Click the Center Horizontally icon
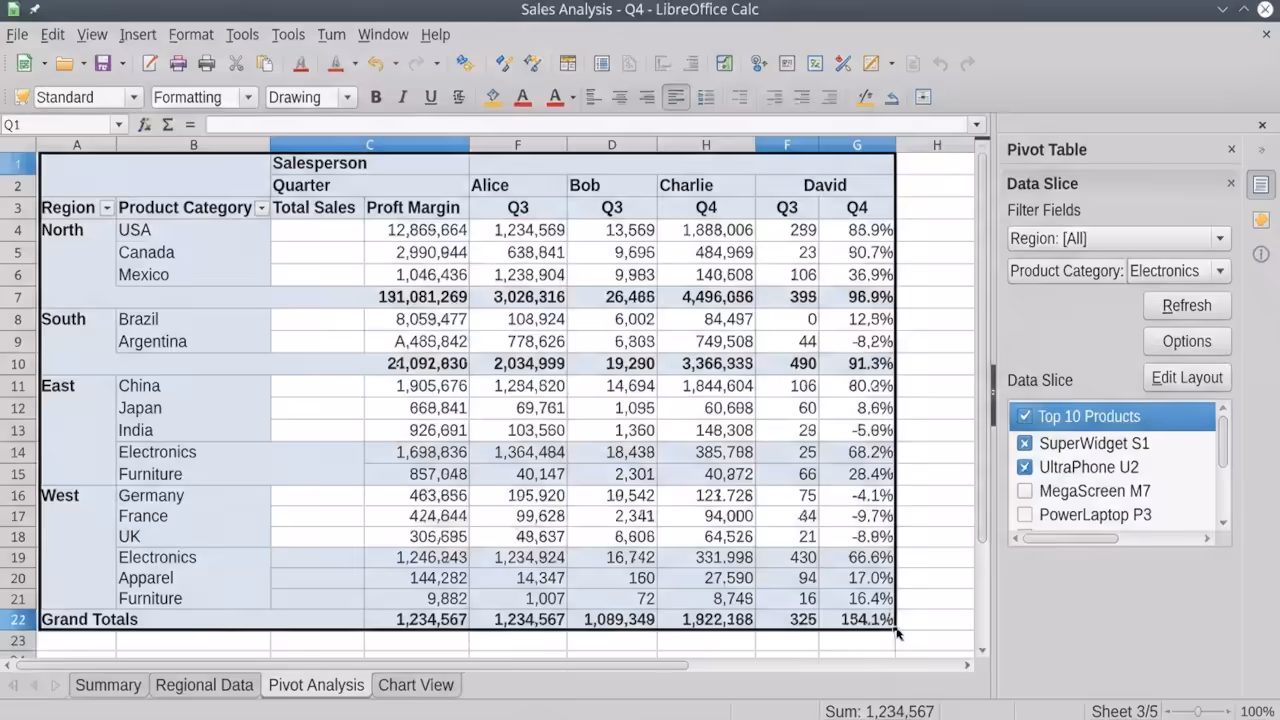 tap(620, 97)
